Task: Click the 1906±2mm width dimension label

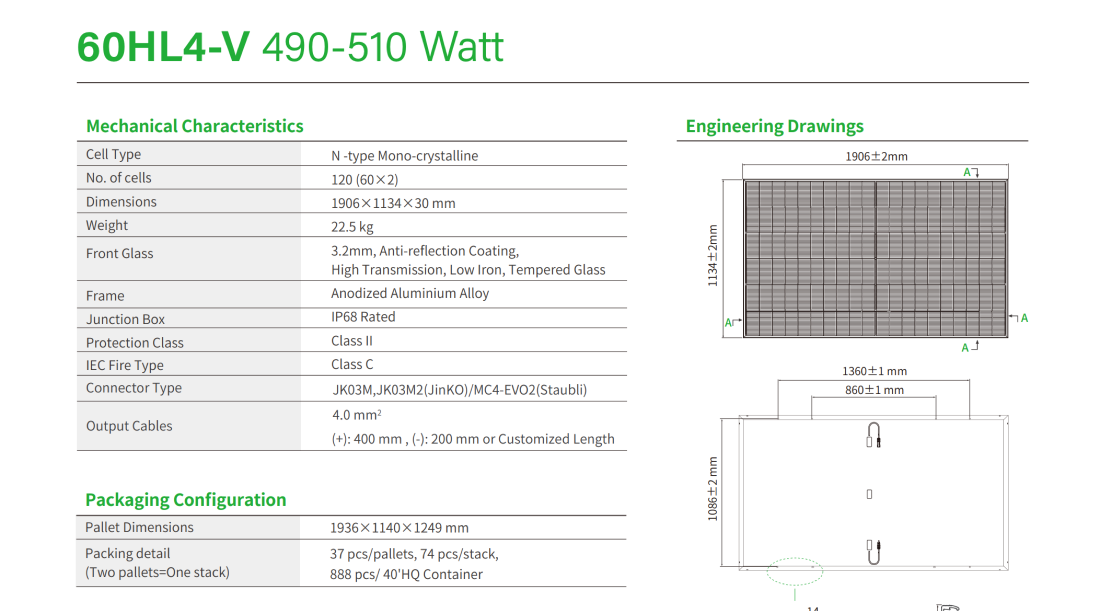Action: [876, 156]
